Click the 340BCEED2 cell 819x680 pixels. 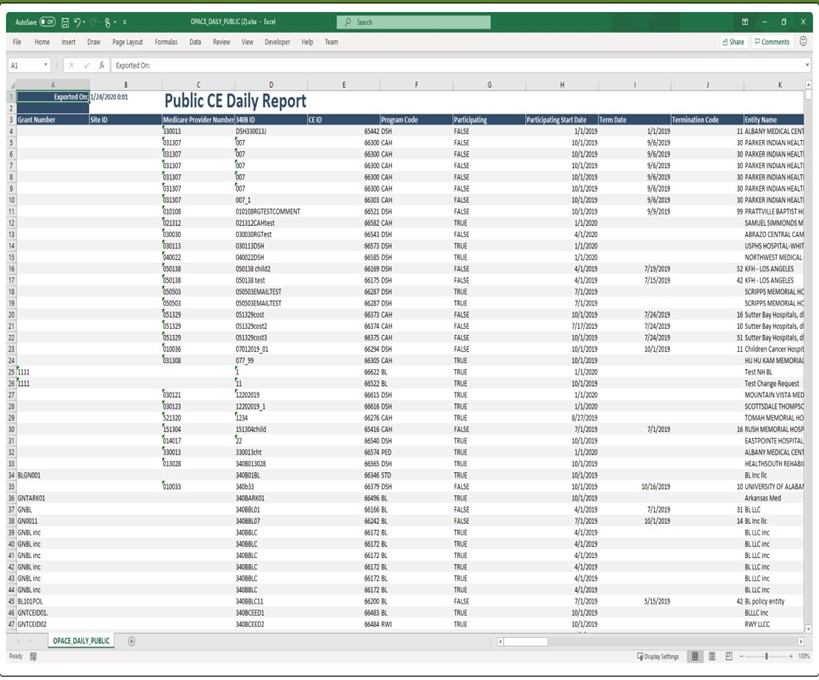271,625
